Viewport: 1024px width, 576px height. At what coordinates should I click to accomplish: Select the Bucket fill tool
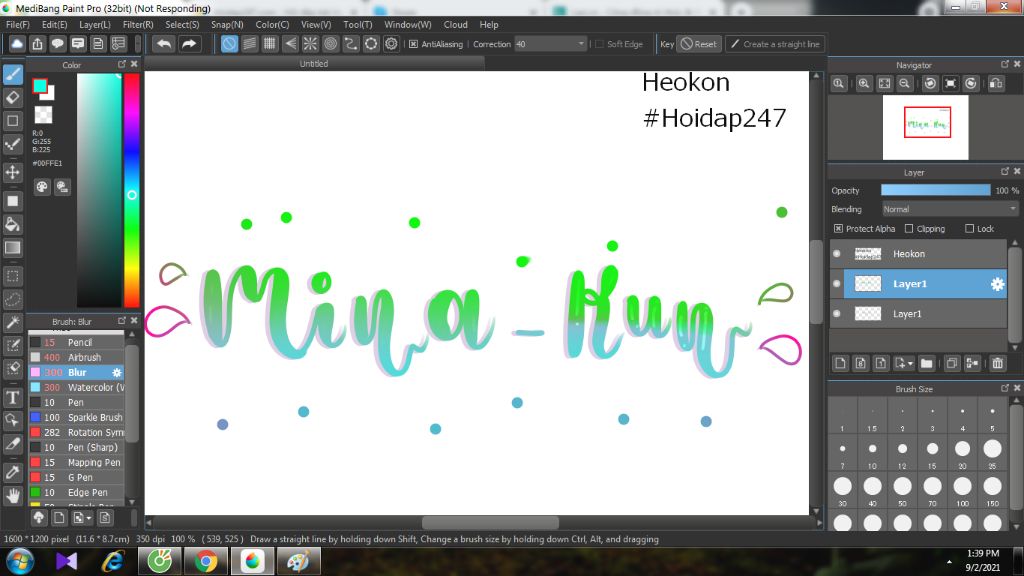(x=12, y=225)
